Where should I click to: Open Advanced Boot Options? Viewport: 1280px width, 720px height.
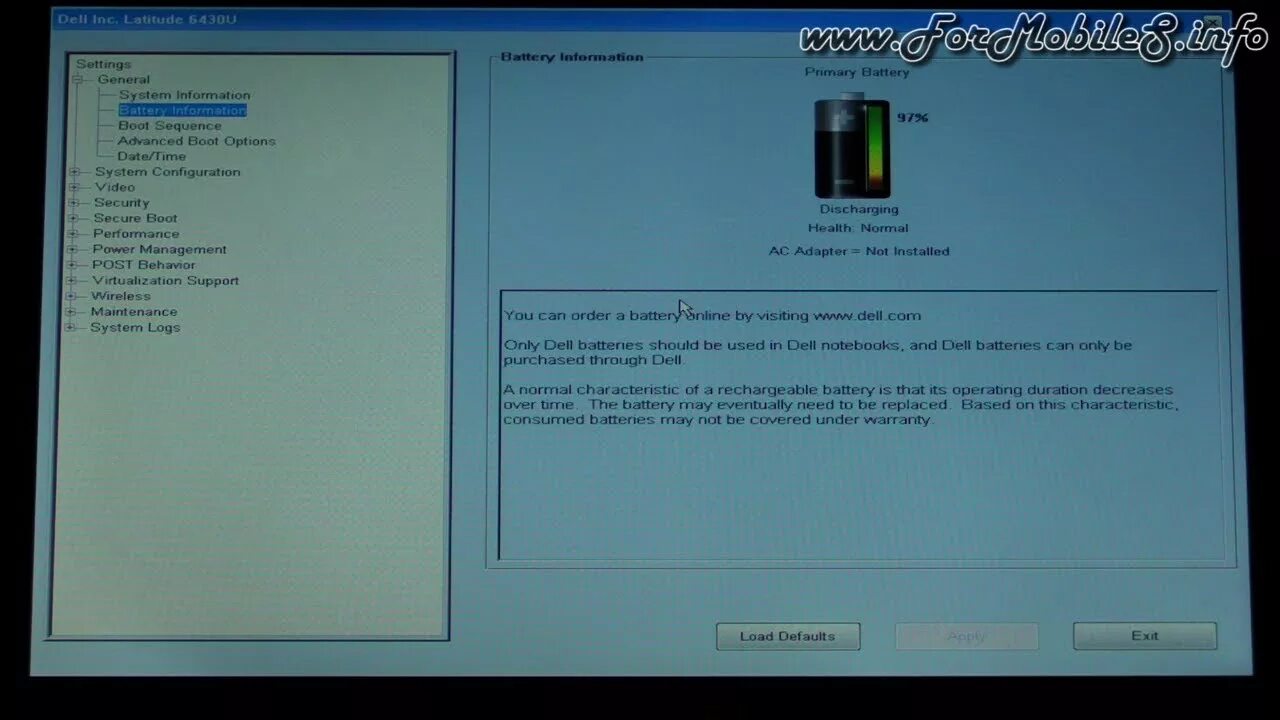(x=197, y=141)
